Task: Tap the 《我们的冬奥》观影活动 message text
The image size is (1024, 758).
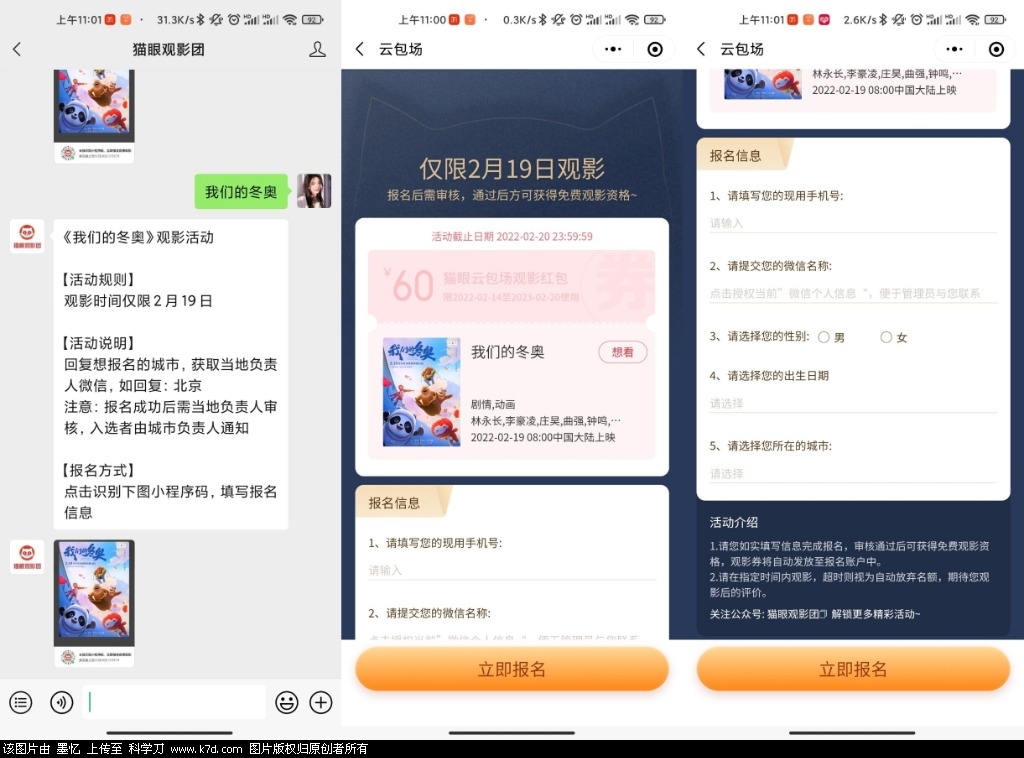Action: [x=137, y=238]
